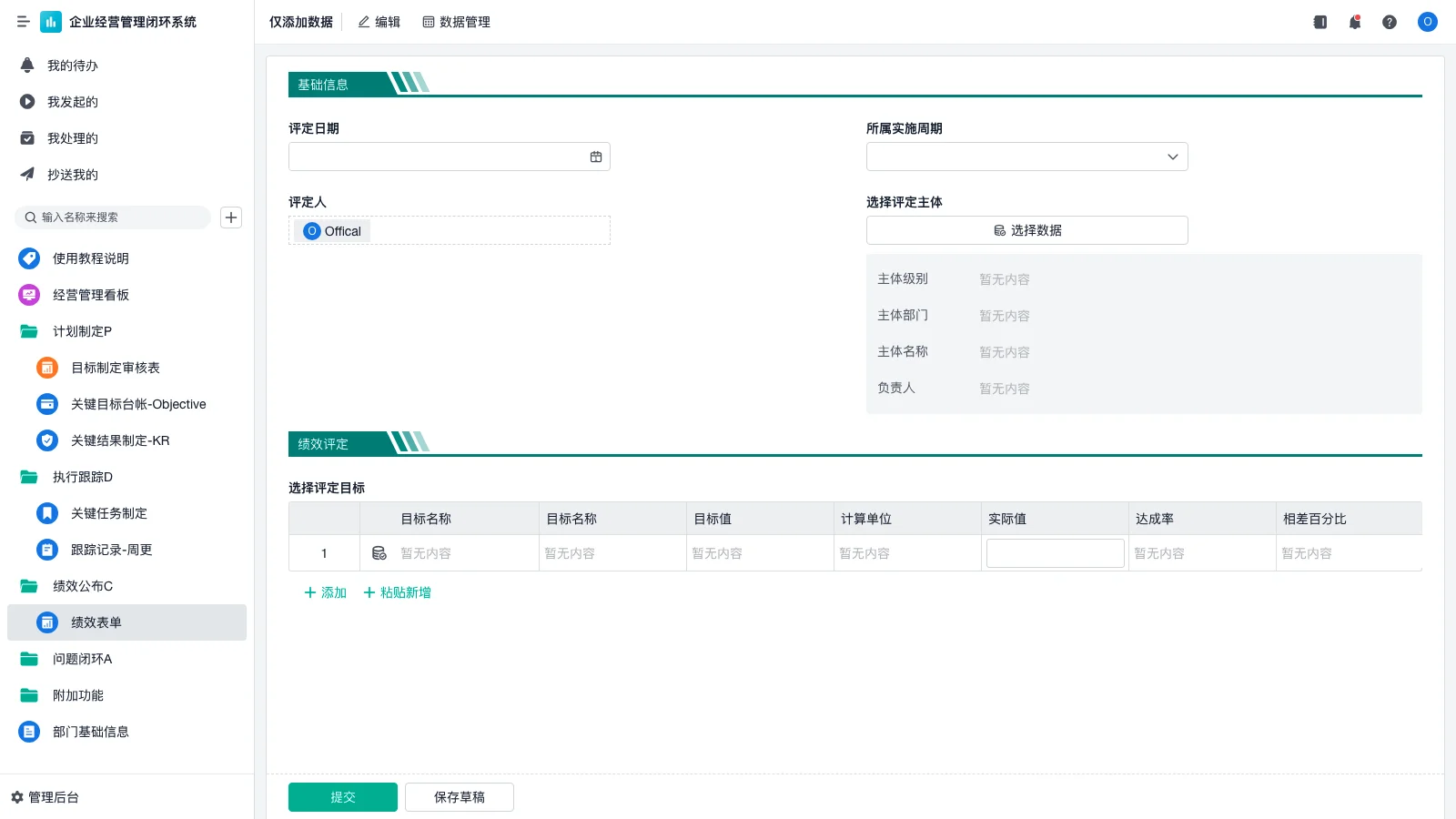Collapse the sidebar with the hamburger icon

pos(23,22)
